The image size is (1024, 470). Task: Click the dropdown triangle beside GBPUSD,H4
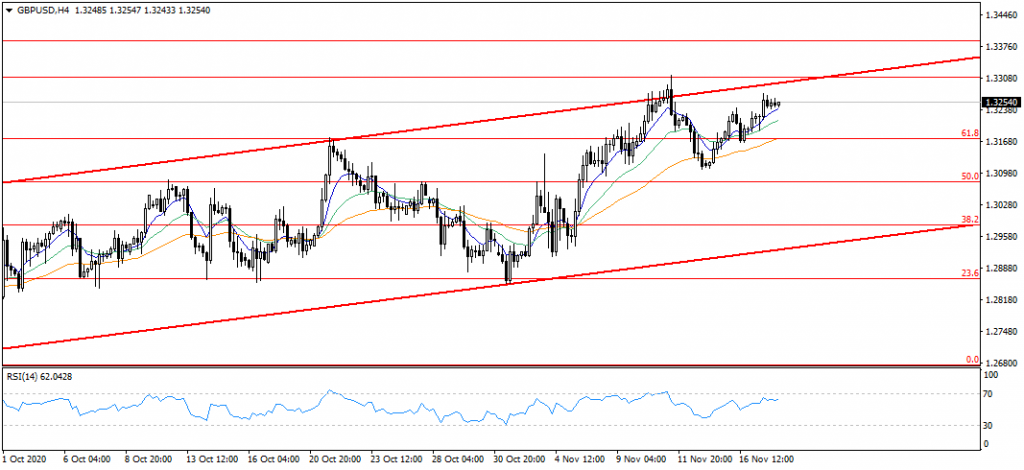pyautogui.click(x=9, y=8)
